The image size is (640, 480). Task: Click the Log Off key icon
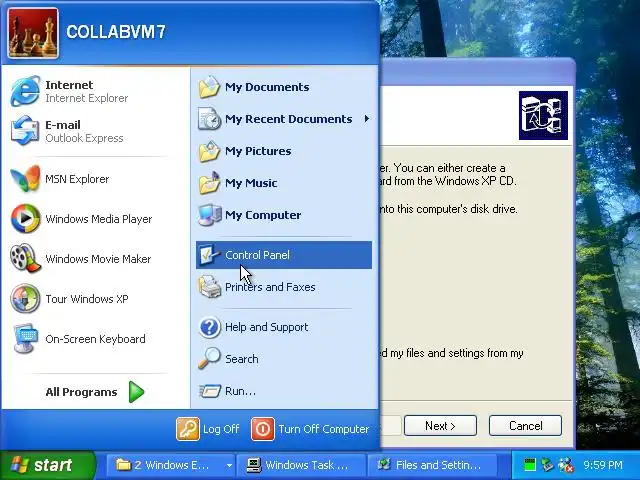pos(188,429)
